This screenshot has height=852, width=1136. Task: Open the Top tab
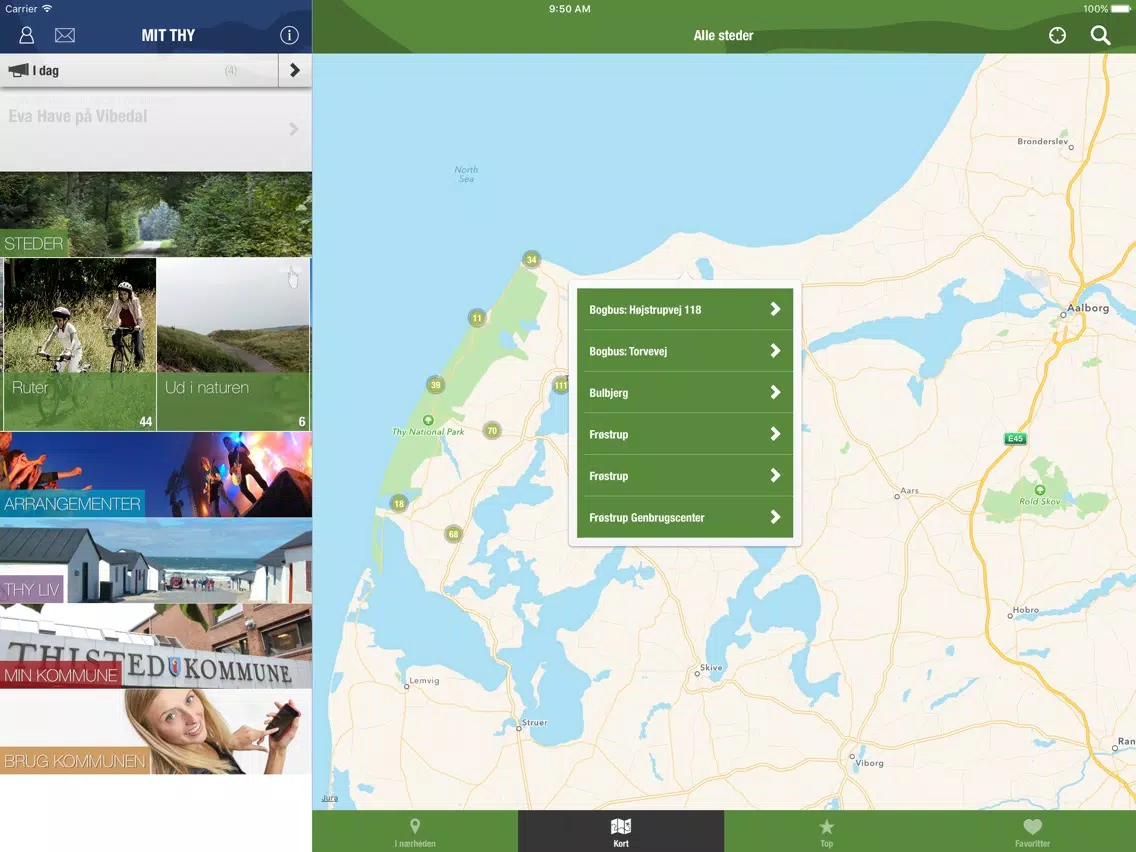pos(827,832)
